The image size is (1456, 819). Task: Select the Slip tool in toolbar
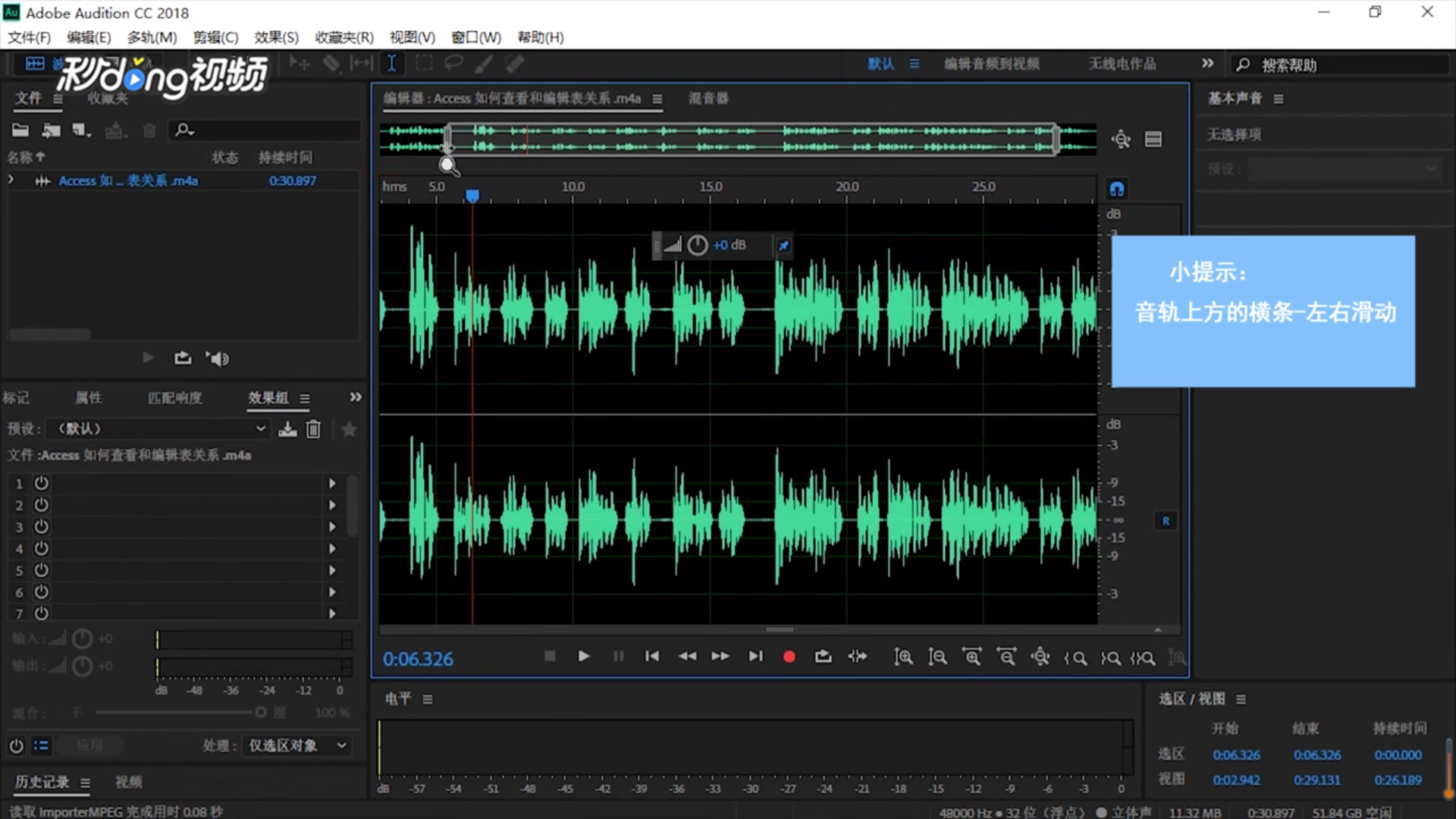(x=362, y=64)
